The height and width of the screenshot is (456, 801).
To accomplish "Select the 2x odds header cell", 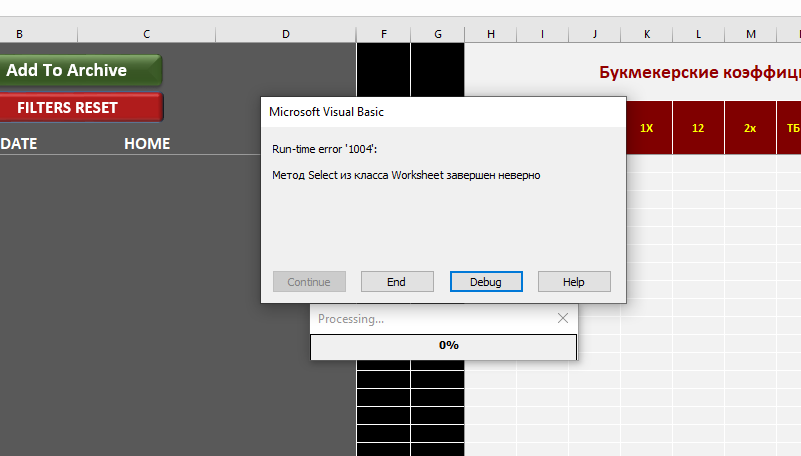I will 750,128.
